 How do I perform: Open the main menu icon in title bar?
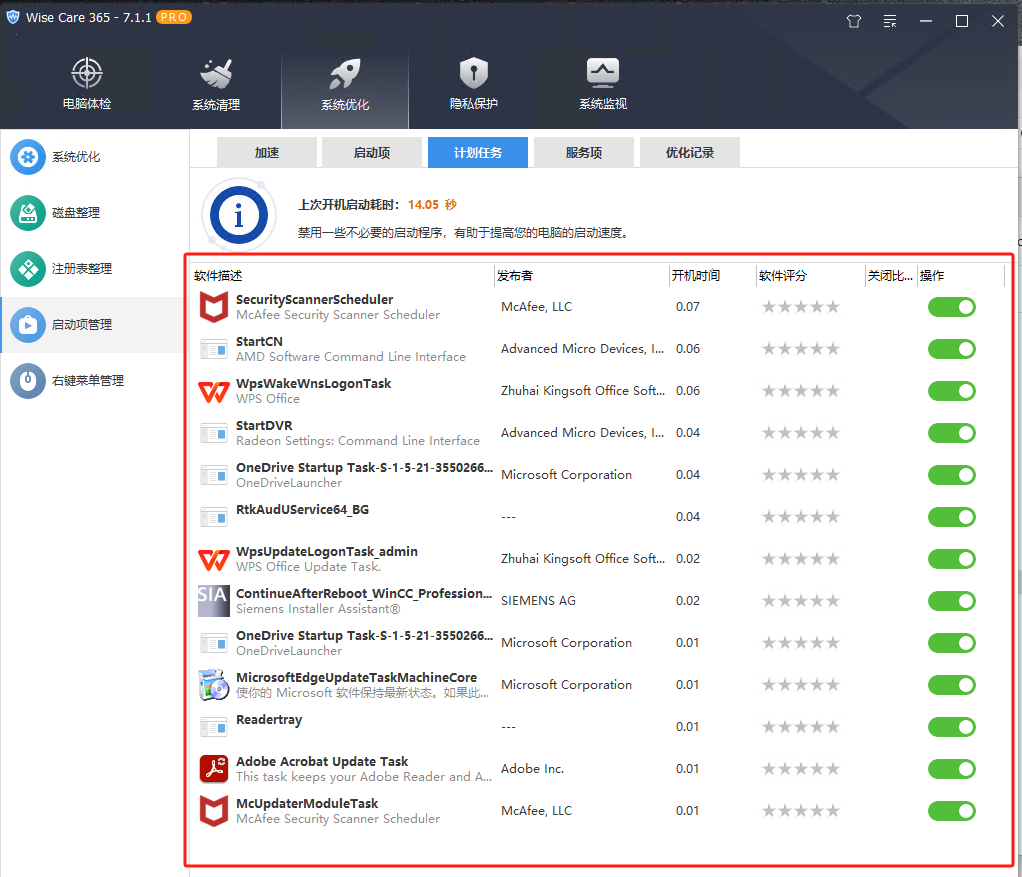tap(890, 22)
